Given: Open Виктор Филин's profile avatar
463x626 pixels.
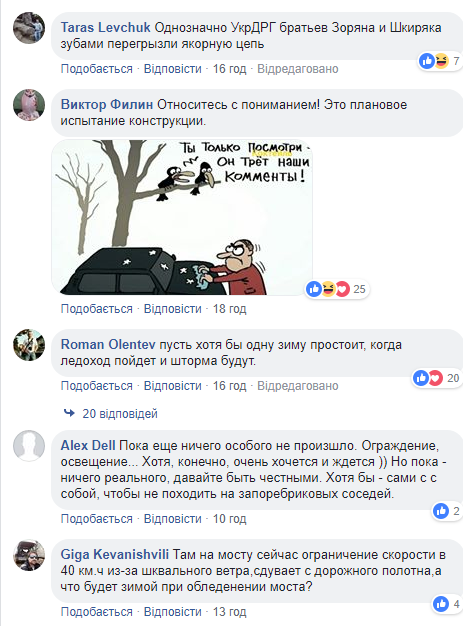Looking at the screenshot, I should 29,105.
